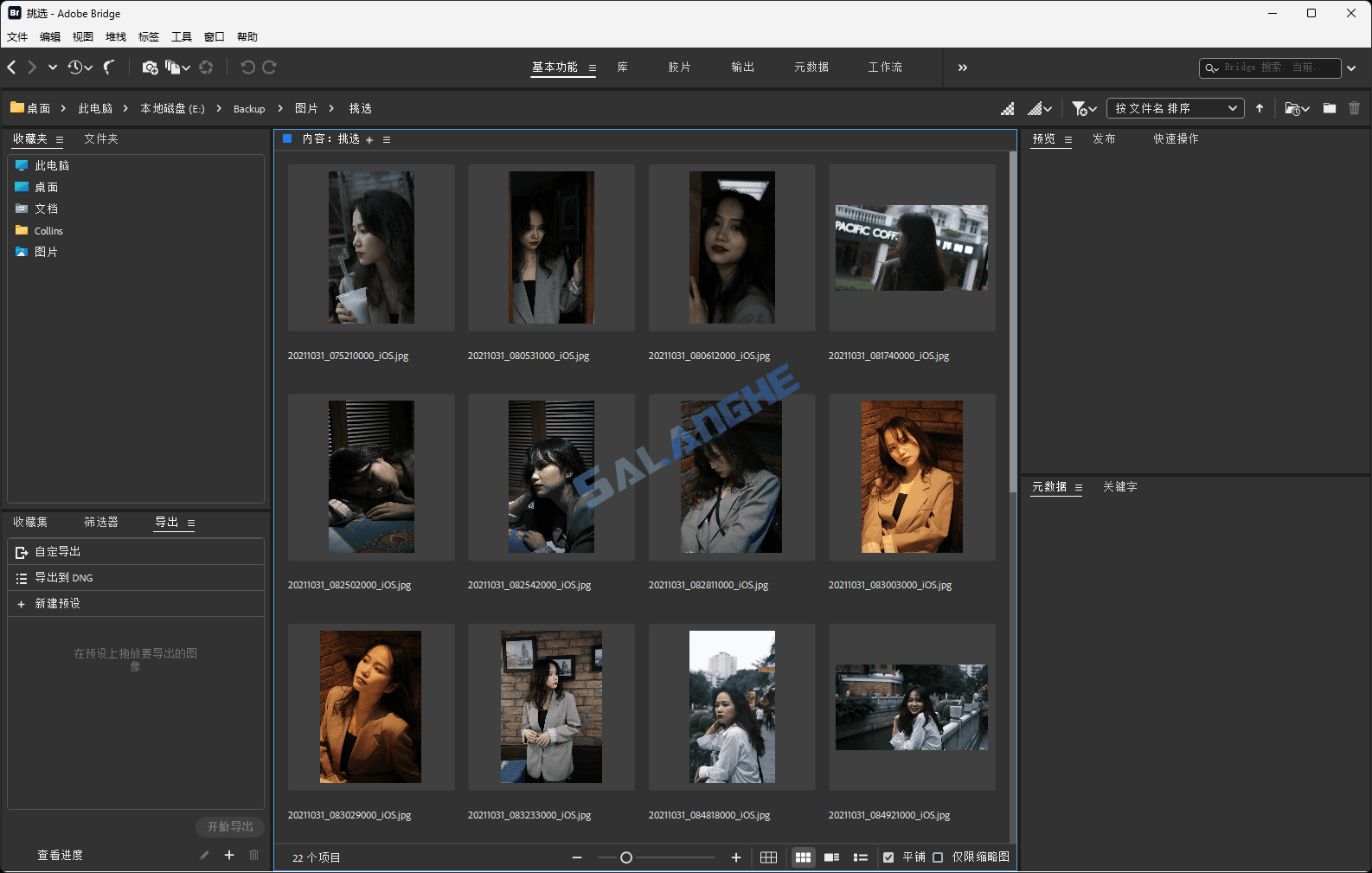Viewport: 1372px width, 873px height.
Task: Click 新建预设 button
Action: 136,604
